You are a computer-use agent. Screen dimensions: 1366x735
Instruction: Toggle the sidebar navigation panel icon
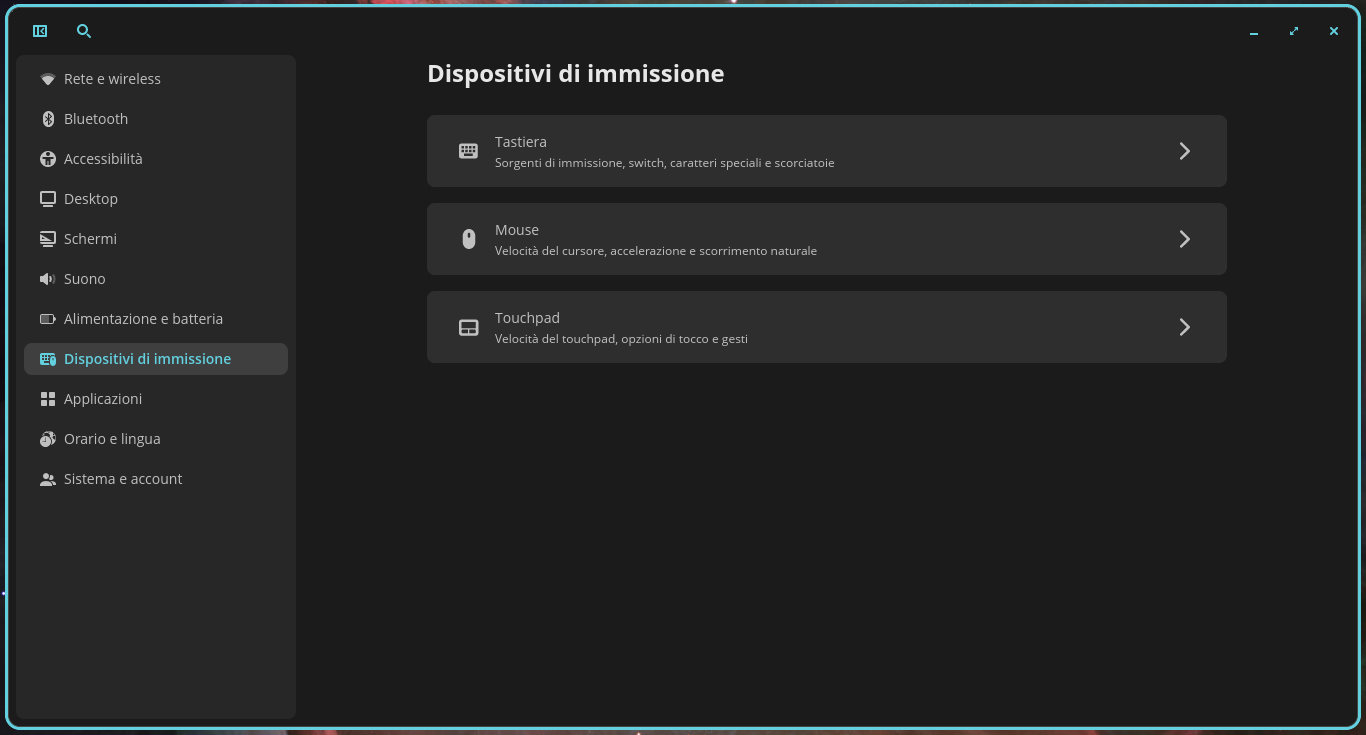(x=40, y=31)
